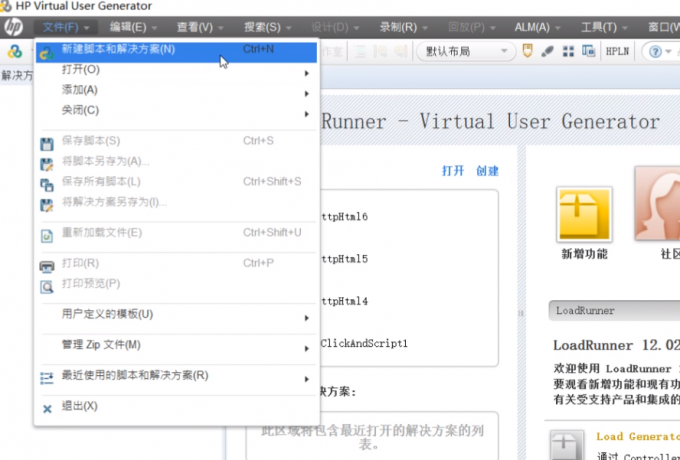Select 新建脚本和解决方案(N) menu item

[177, 52]
